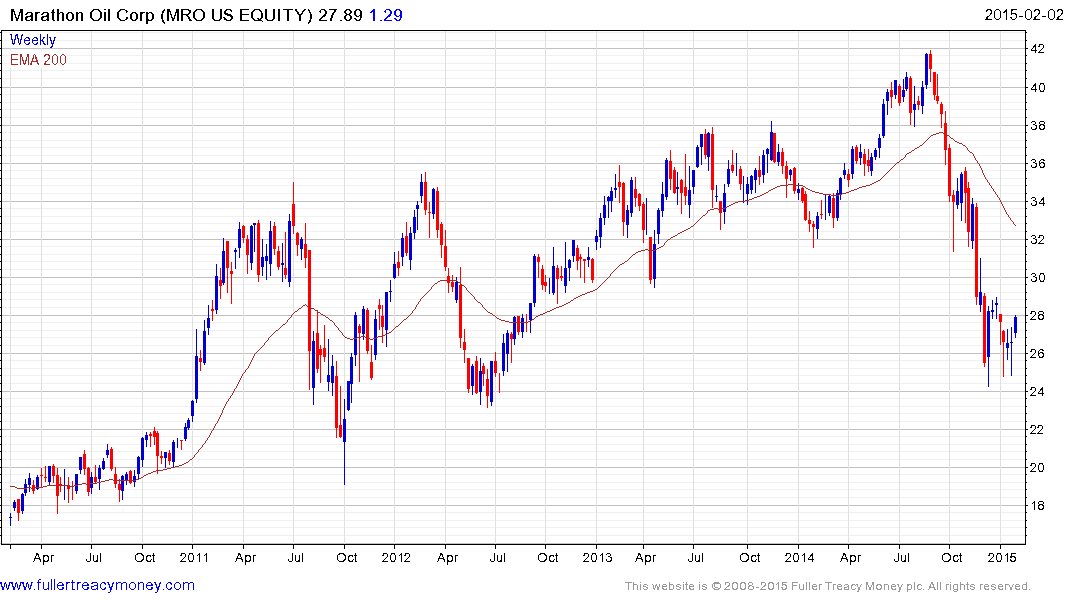Click the EMA 200 legend label

(38, 60)
